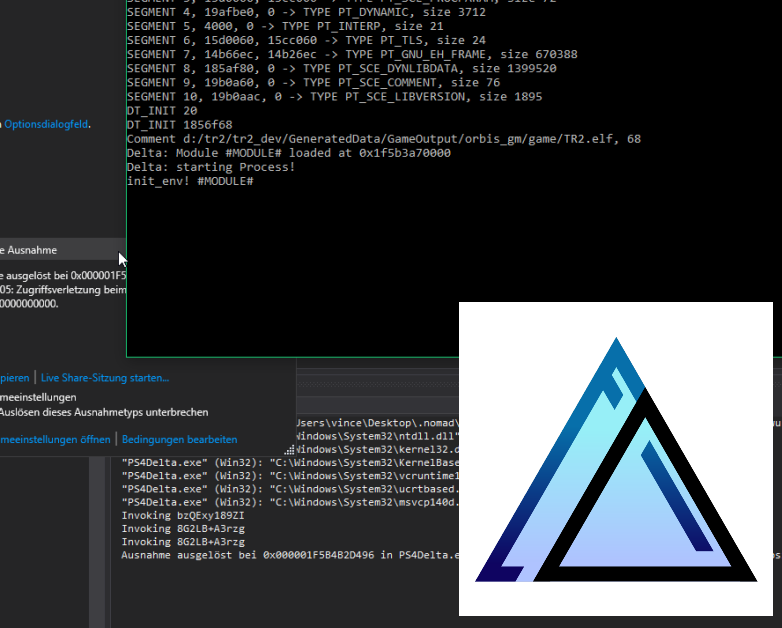Image resolution: width=782 pixels, height=628 pixels.
Task: Click the 'Comment d:/tr2/tr2_dev' console line
Action: click(384, 139)
